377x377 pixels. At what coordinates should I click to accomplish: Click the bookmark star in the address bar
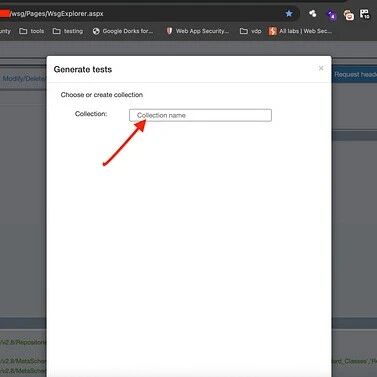pyautogui.click(x=289, y=14)
